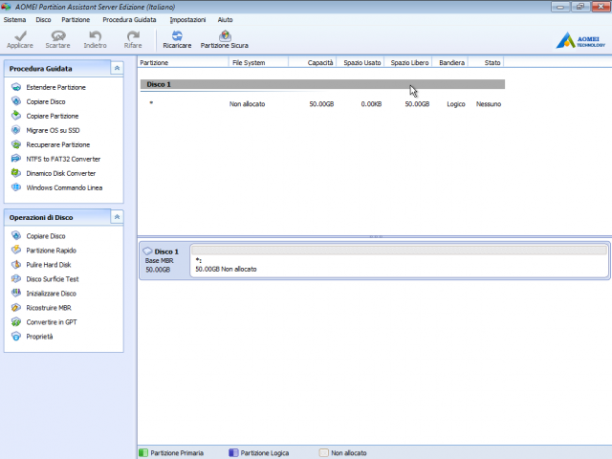Click the Applicare checkmark toolbar icon
Image resolution: width=612 pixels, height=459 pixels.
pos(20,36)
